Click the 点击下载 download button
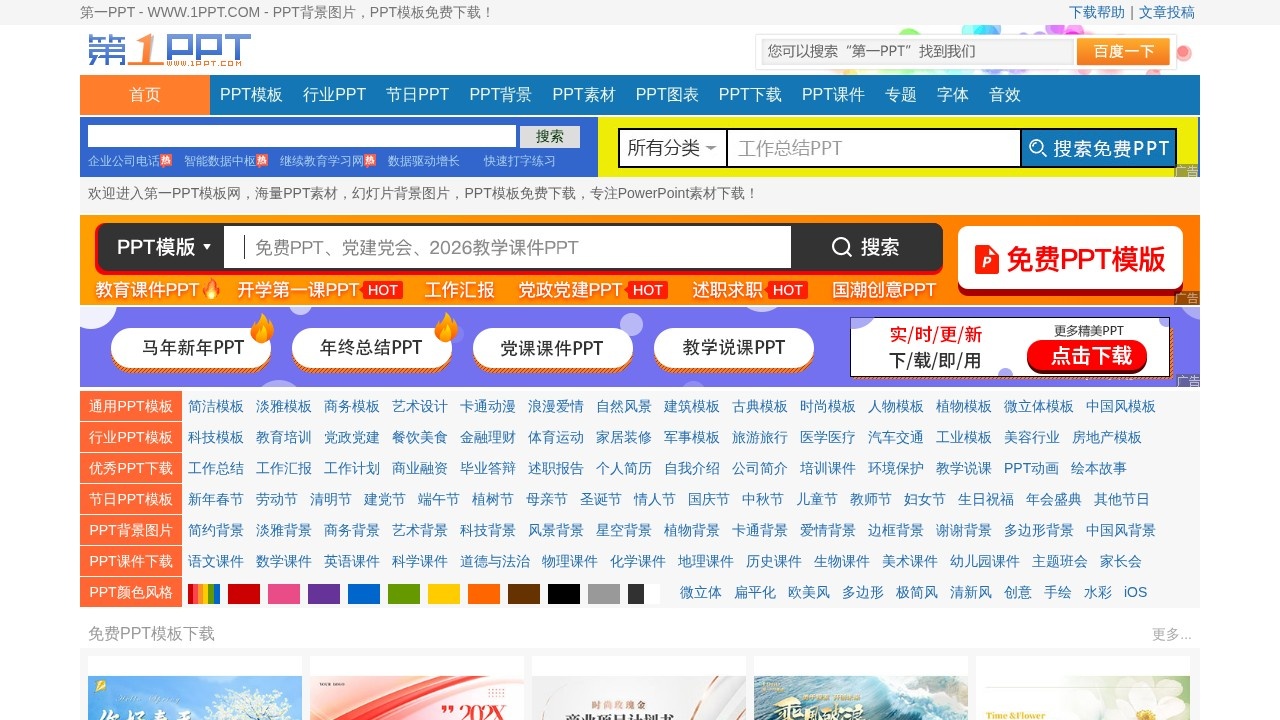Image resolution: width=1280 pixels, height=720 pixels. [1087, 357]
